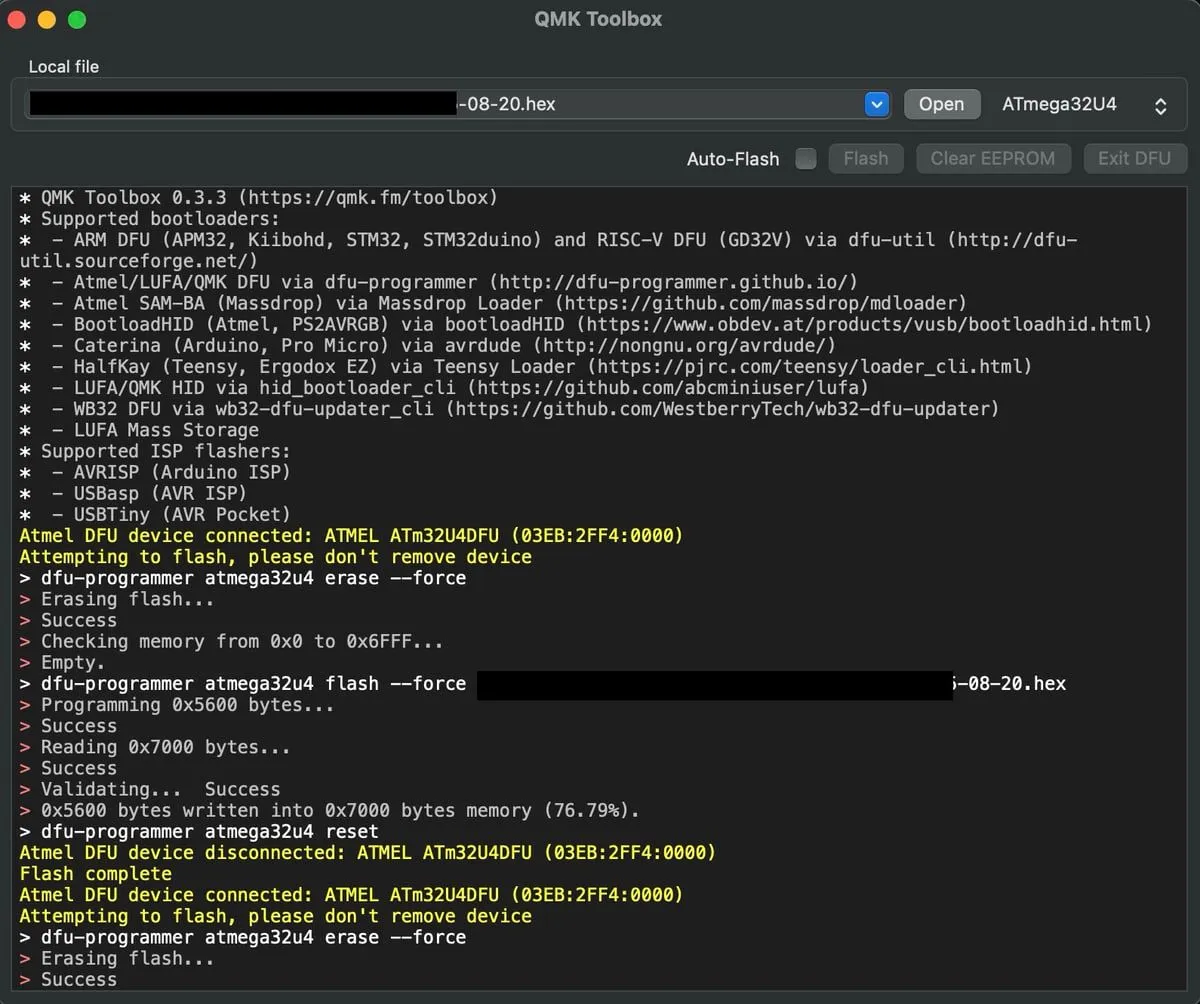Click the Auto-Flash label text

coord(733,159)
